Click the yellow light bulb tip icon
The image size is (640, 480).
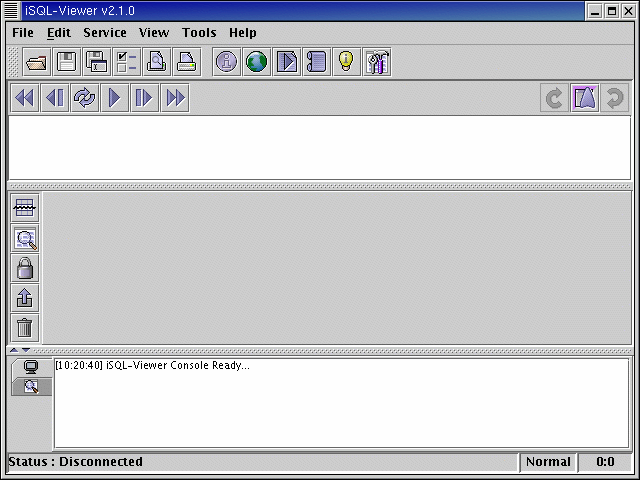(347, 62)
